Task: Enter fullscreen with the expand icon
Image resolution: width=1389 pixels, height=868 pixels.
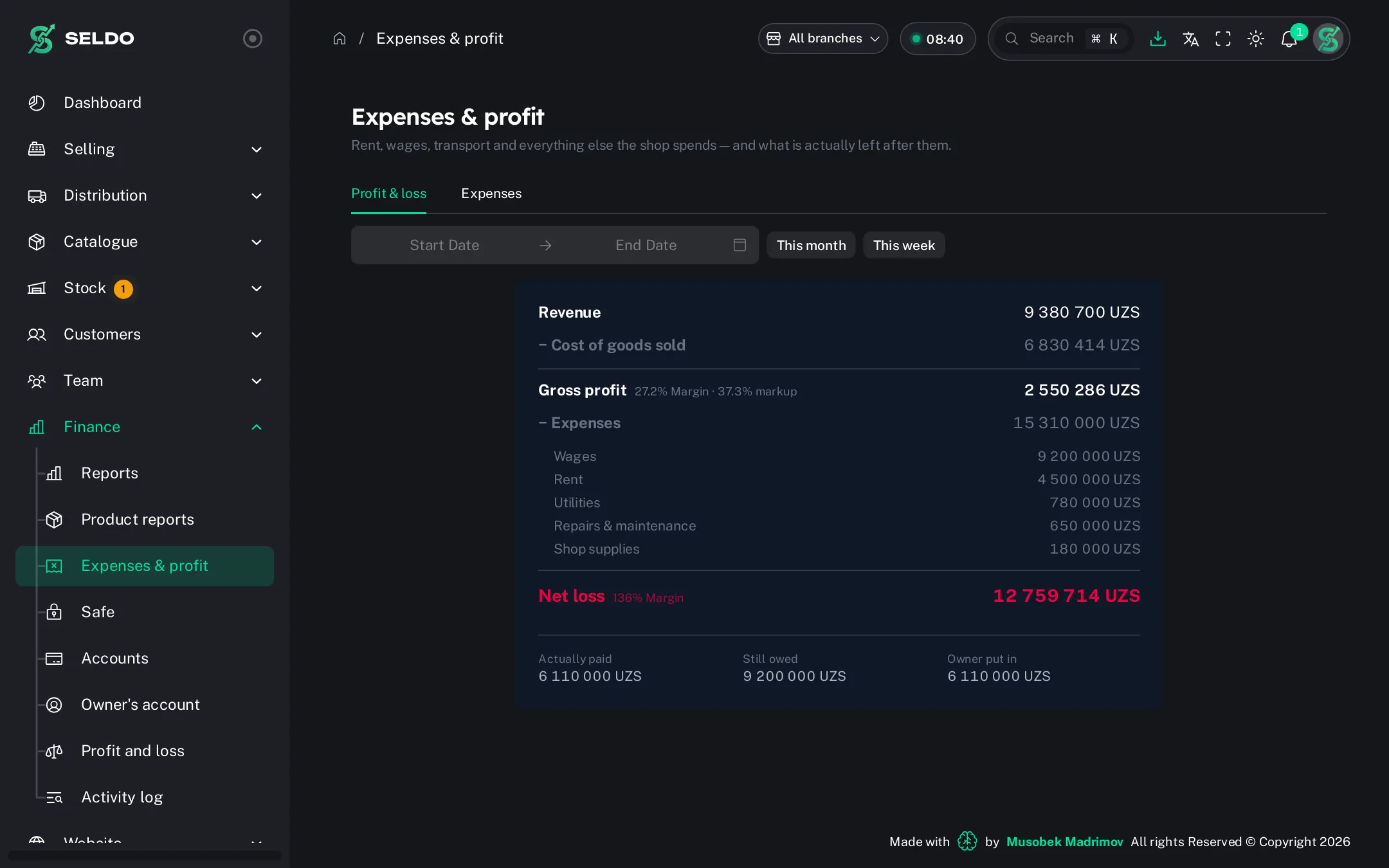Action: click(x=1223, y=39)
